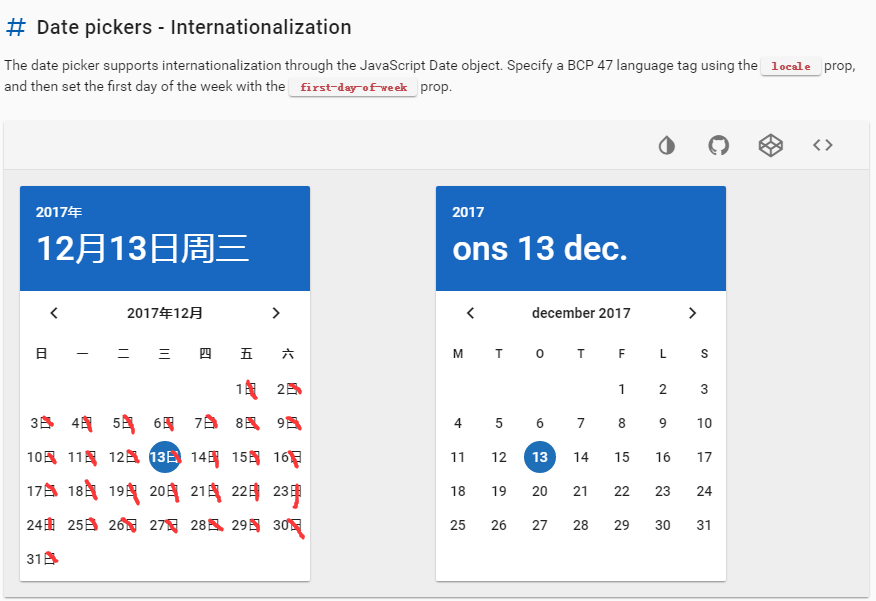Image resolution: width=876 pixels, height=601 pixels.
Task: Open the GitHub source of this example
Action: [718, 145]
